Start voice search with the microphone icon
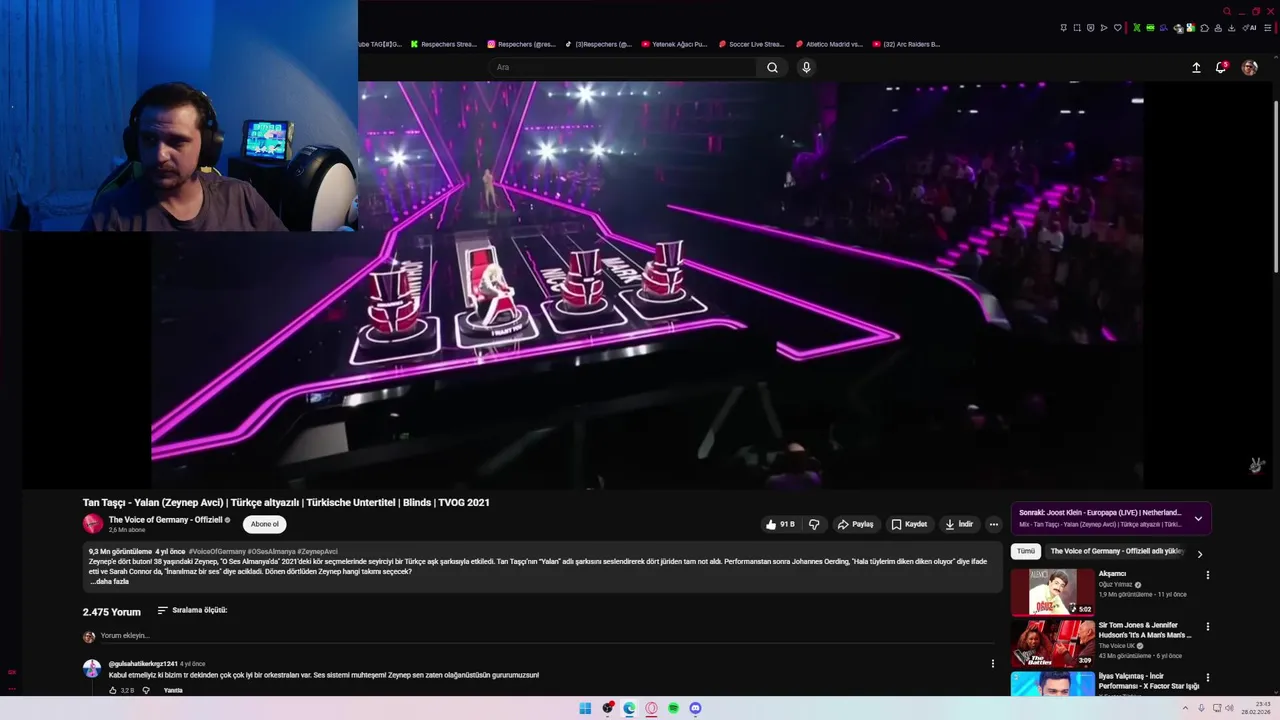 [806, 67]
